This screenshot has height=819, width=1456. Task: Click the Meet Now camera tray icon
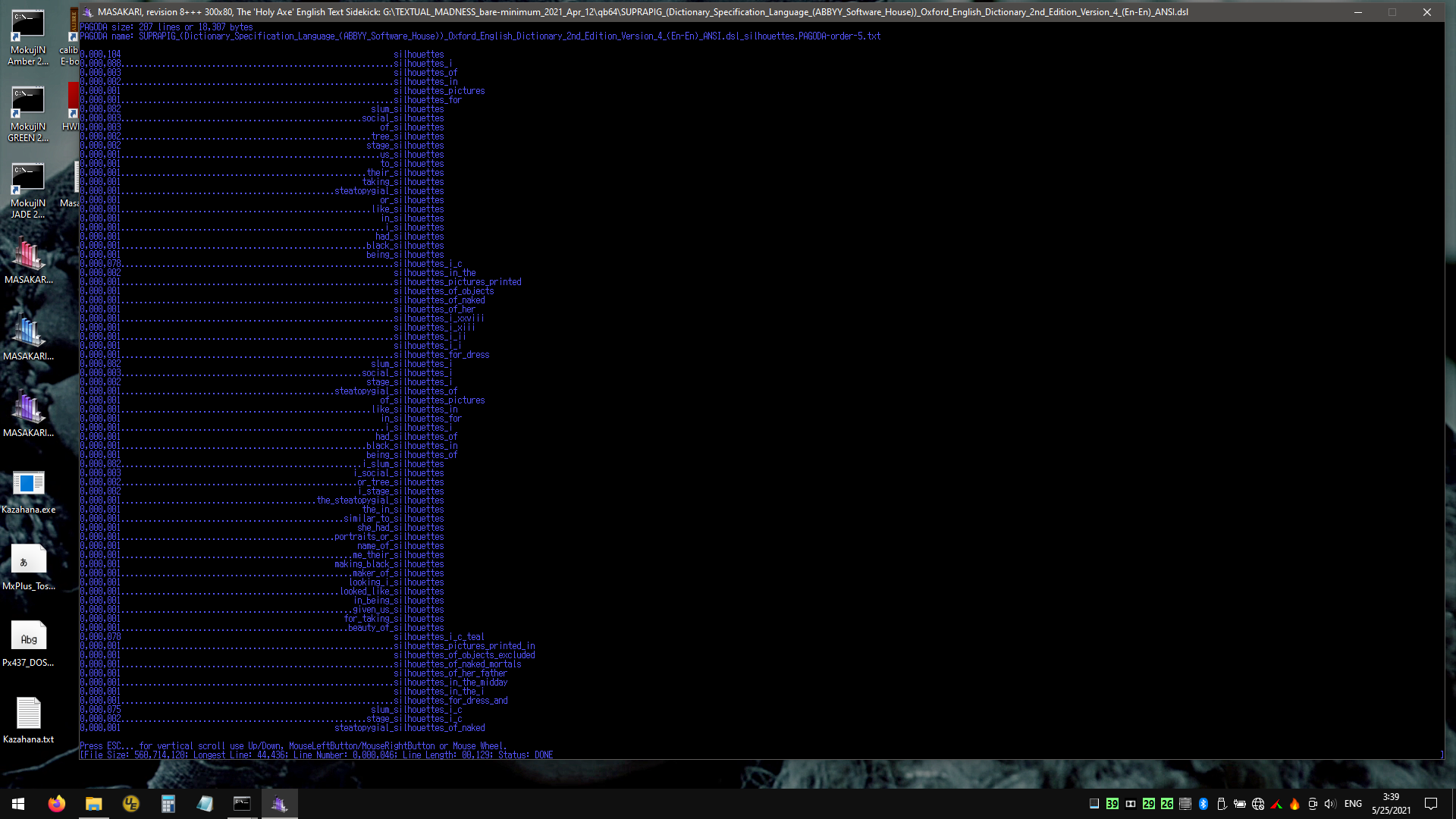click(1313, 804)
